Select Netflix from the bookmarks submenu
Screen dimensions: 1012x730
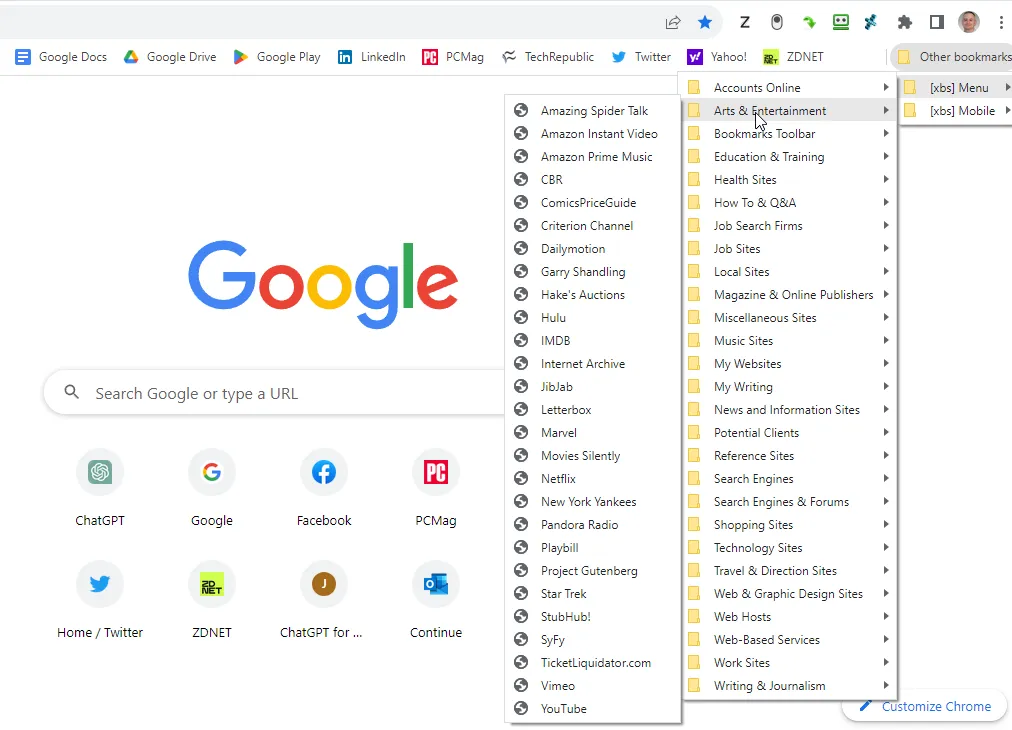click(558, 479)
